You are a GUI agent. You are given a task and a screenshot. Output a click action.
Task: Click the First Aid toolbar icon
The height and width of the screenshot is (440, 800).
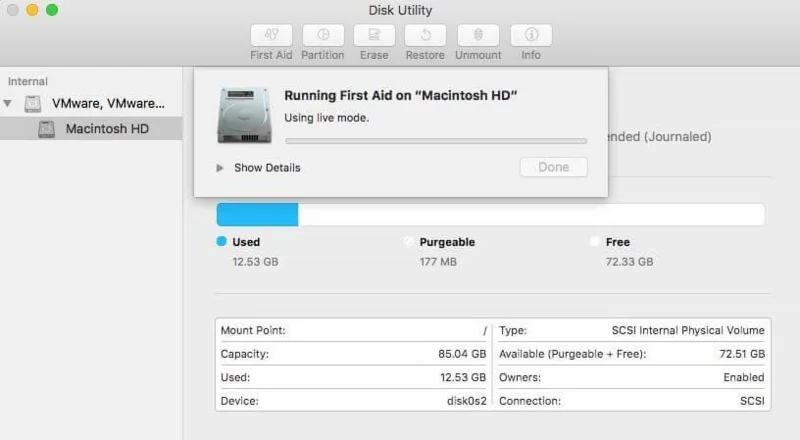[x=271, y=35]
